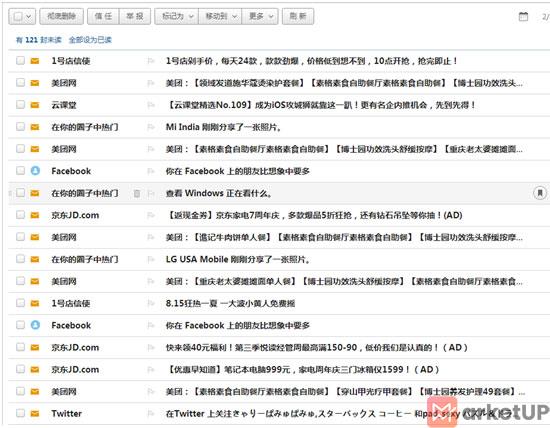This screenshot has height=428, width=550.
Task: Flag the Mi India email
Action: (151, 127)
